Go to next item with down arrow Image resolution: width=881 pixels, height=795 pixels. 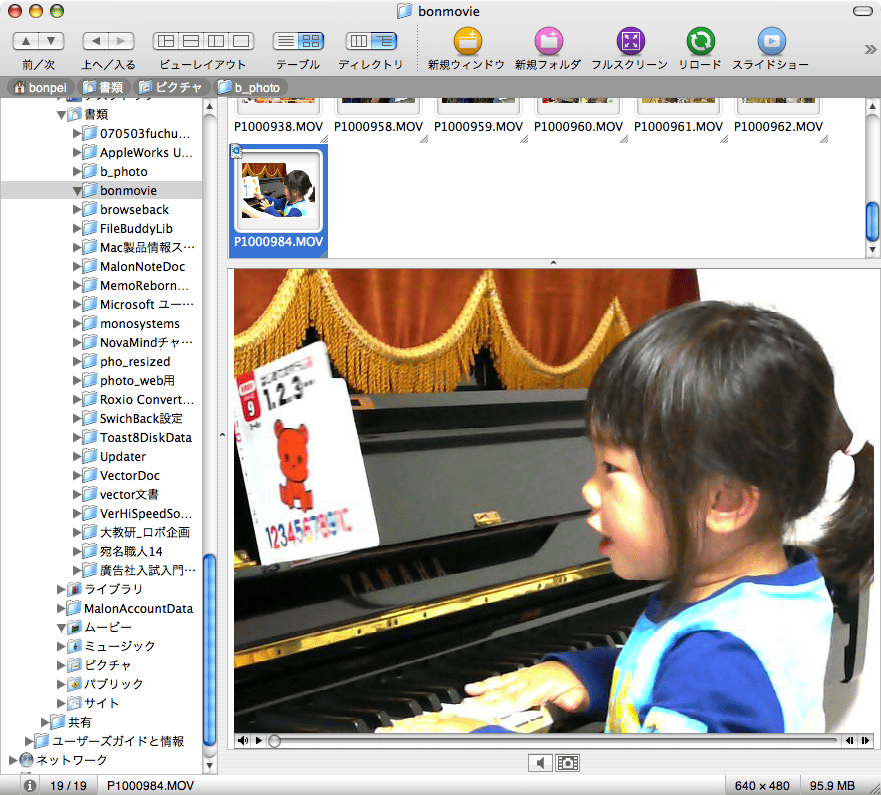[51, 40]
